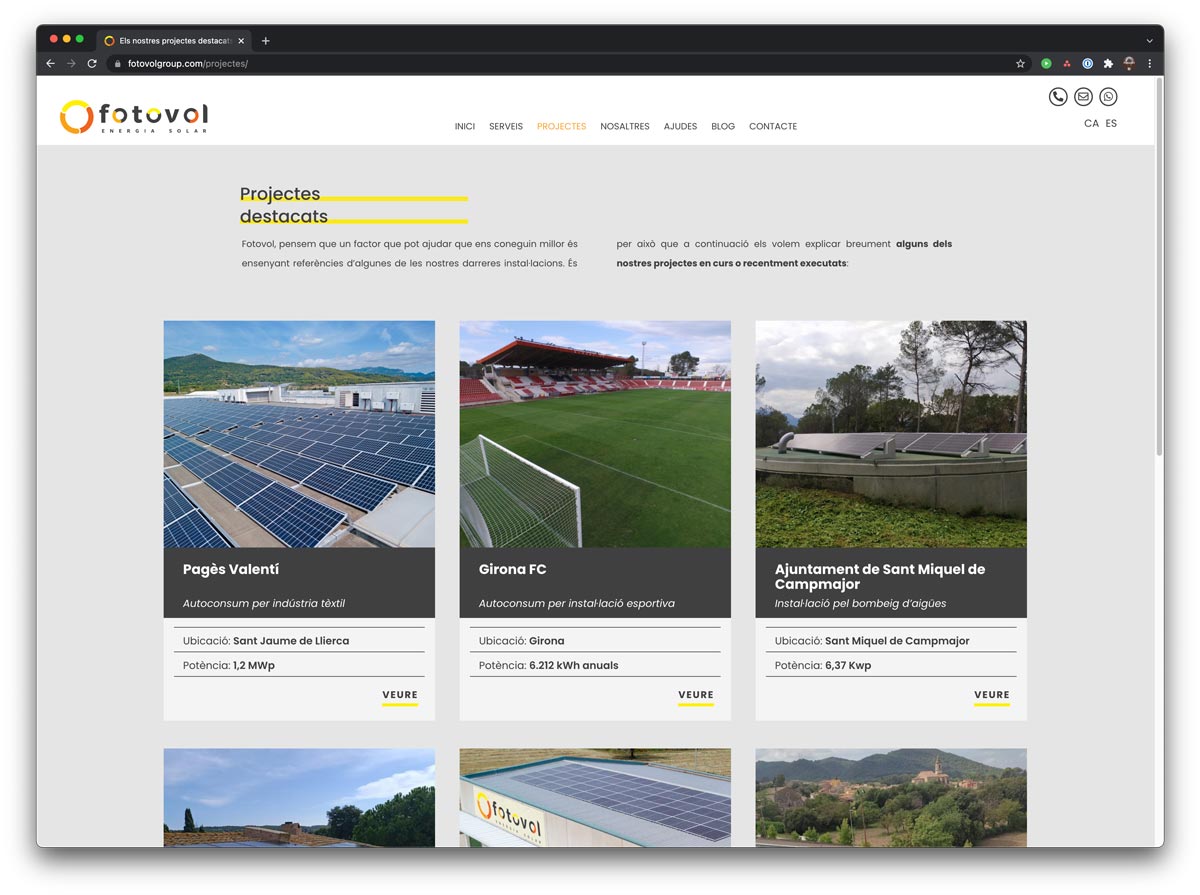This screenshot has width=1200, height=895.
Task: Click the site padlock icon in address bar
Action: (x=118, y=64)
